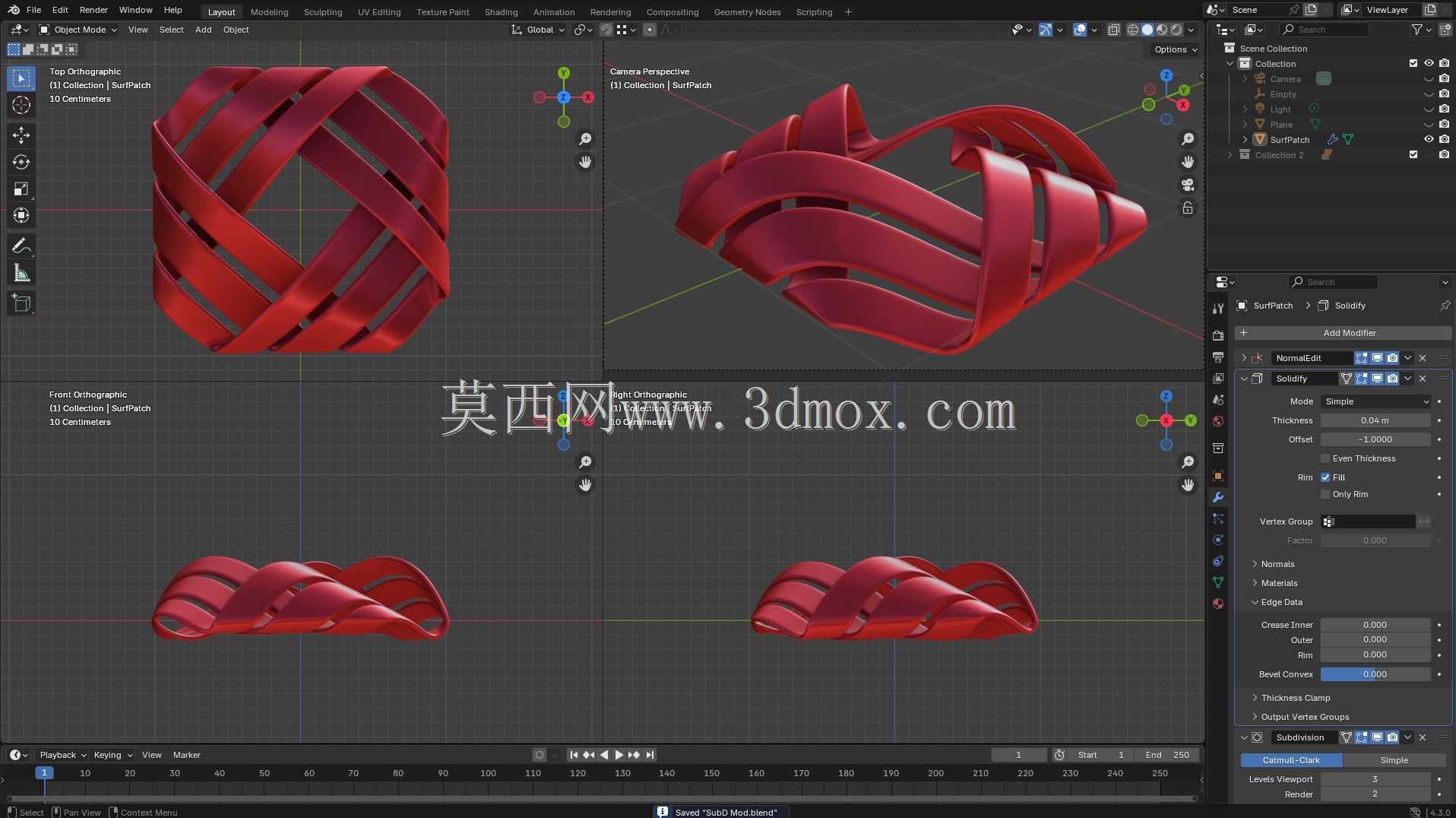
Task: Activate the Rotate tool
Action: pos(21,162)
